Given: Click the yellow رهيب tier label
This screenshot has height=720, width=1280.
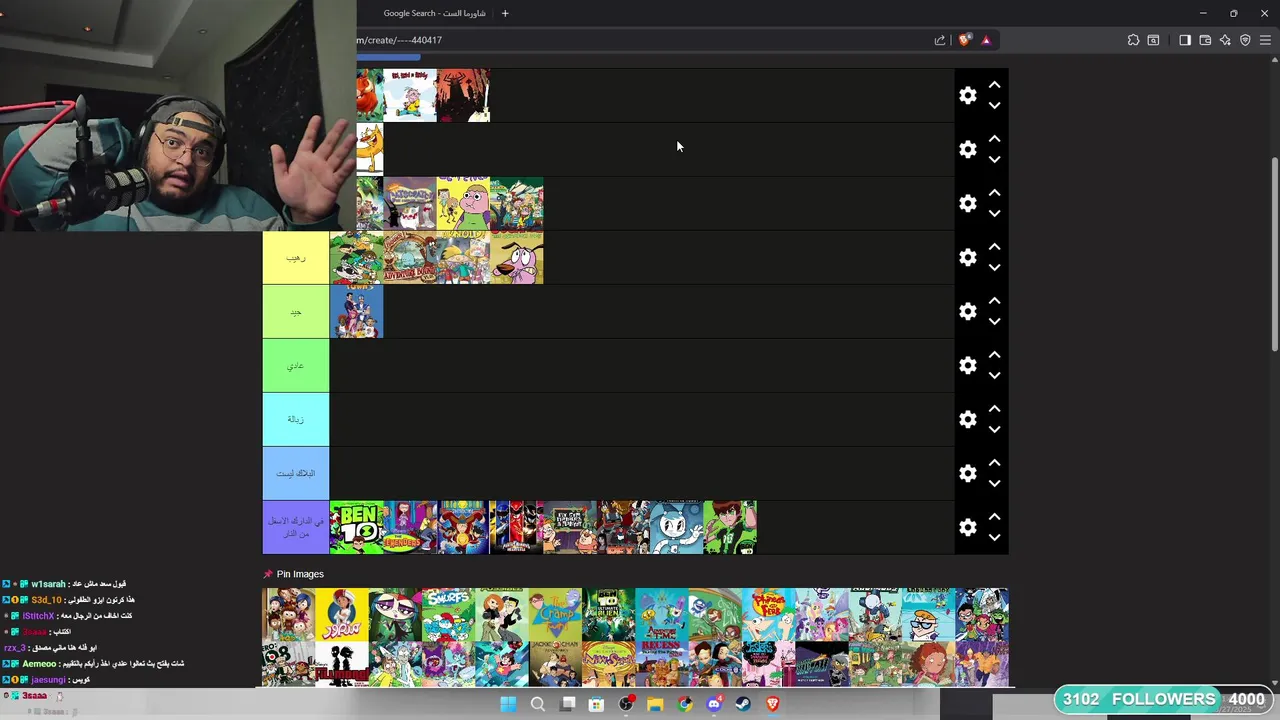Looking at the screenshot, I should [x=296, y=258].
